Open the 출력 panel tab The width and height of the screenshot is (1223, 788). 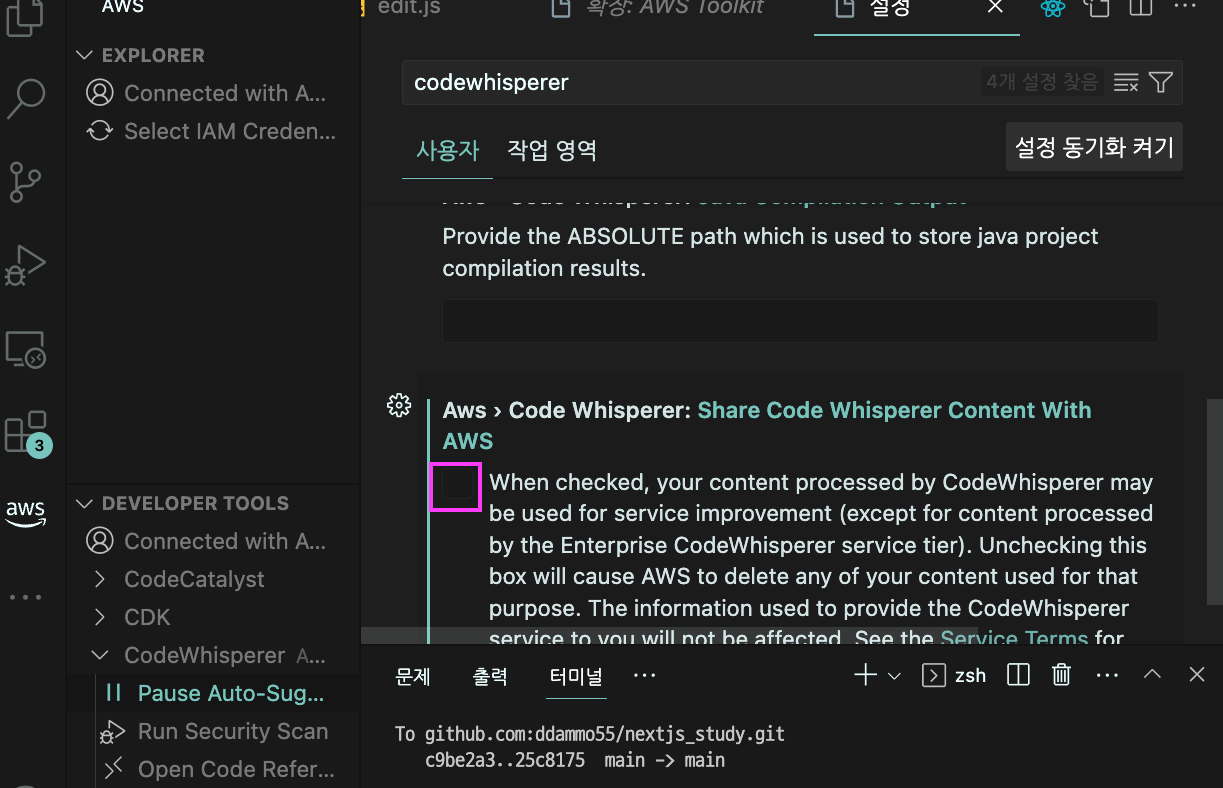pos(490,676)
